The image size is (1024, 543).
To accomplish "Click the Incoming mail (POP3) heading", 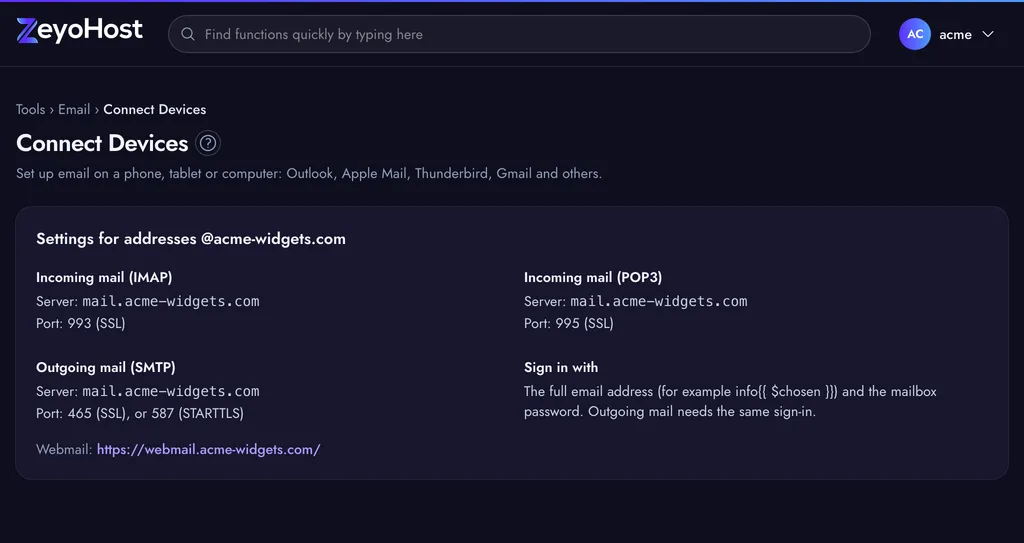I will [x=592, y=277].
